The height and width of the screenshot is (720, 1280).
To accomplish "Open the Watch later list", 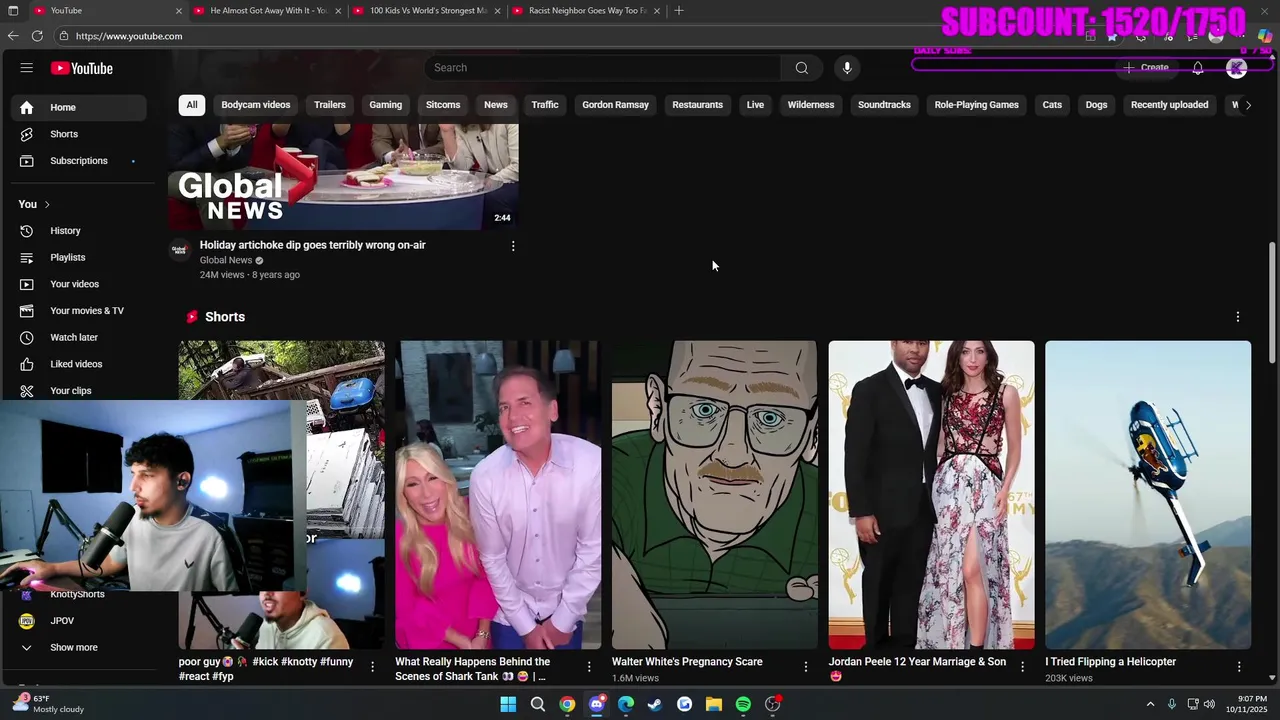I will pyautogui.click(x=78, y=337).
